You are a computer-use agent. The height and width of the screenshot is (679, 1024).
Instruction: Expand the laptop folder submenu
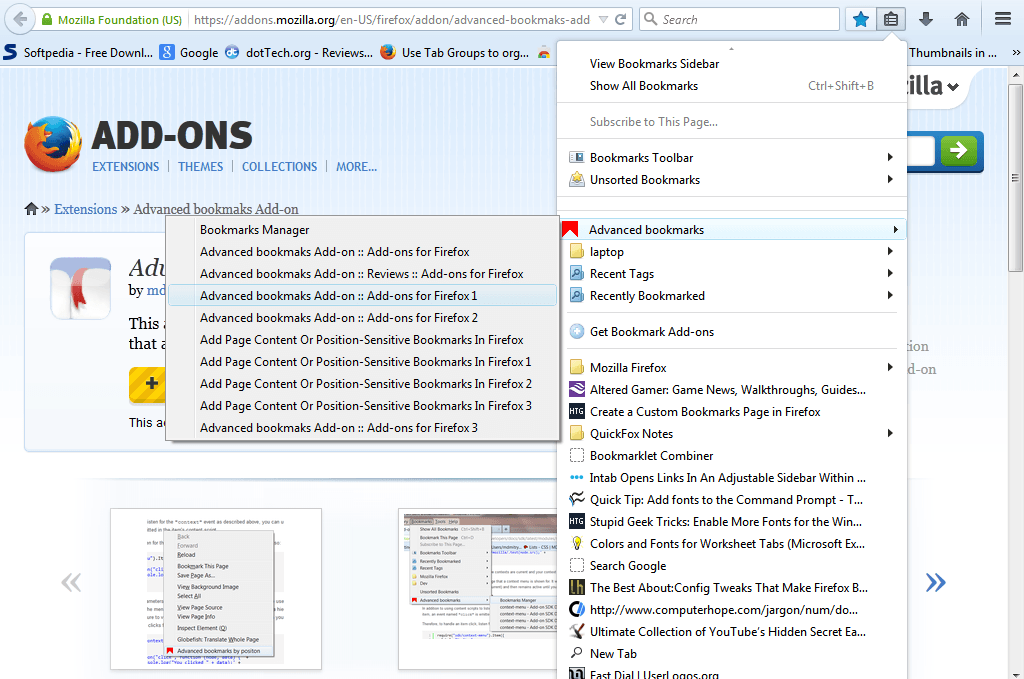[x=700, y=251]
